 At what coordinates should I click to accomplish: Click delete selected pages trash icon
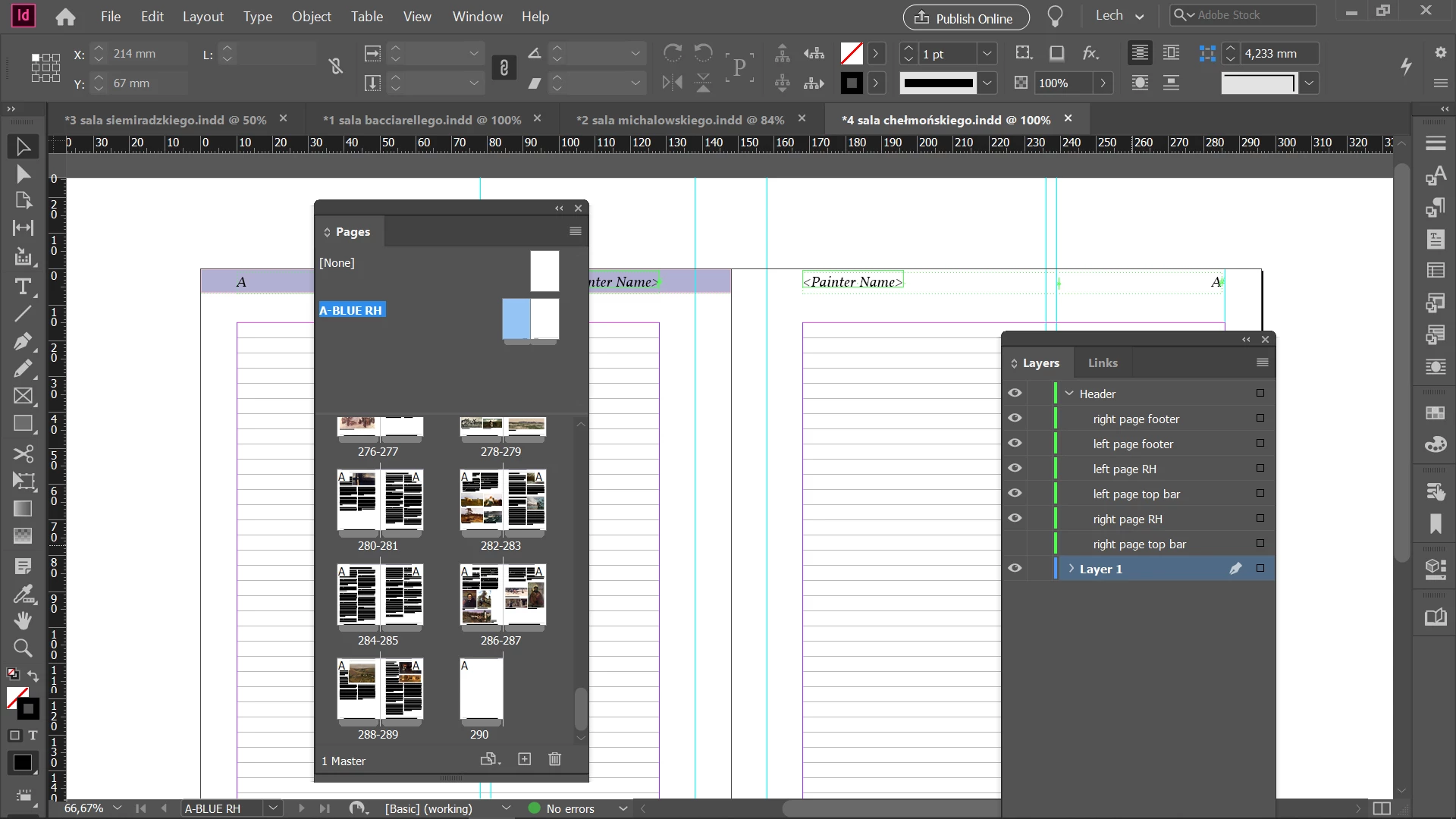tap(554, 759)
